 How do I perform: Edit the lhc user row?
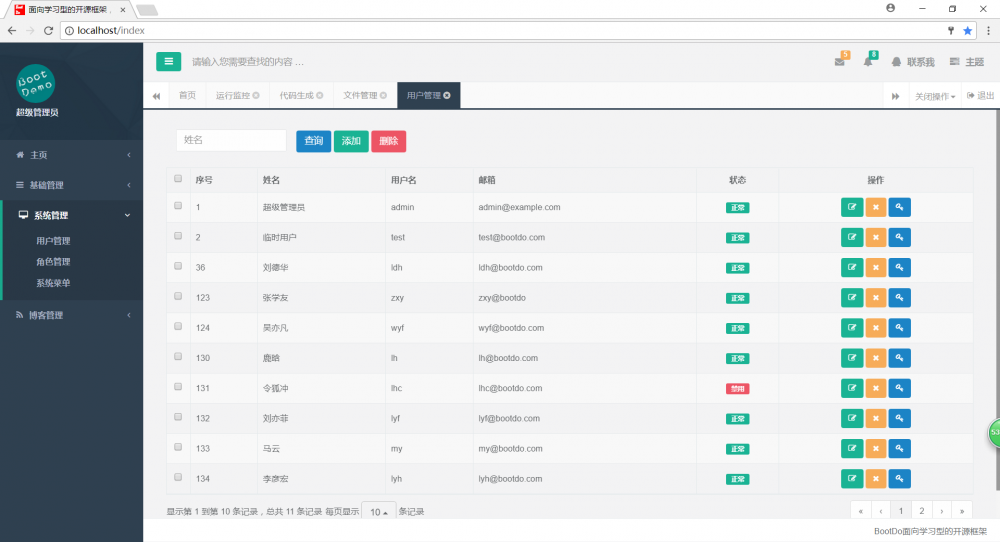[852, 388]
